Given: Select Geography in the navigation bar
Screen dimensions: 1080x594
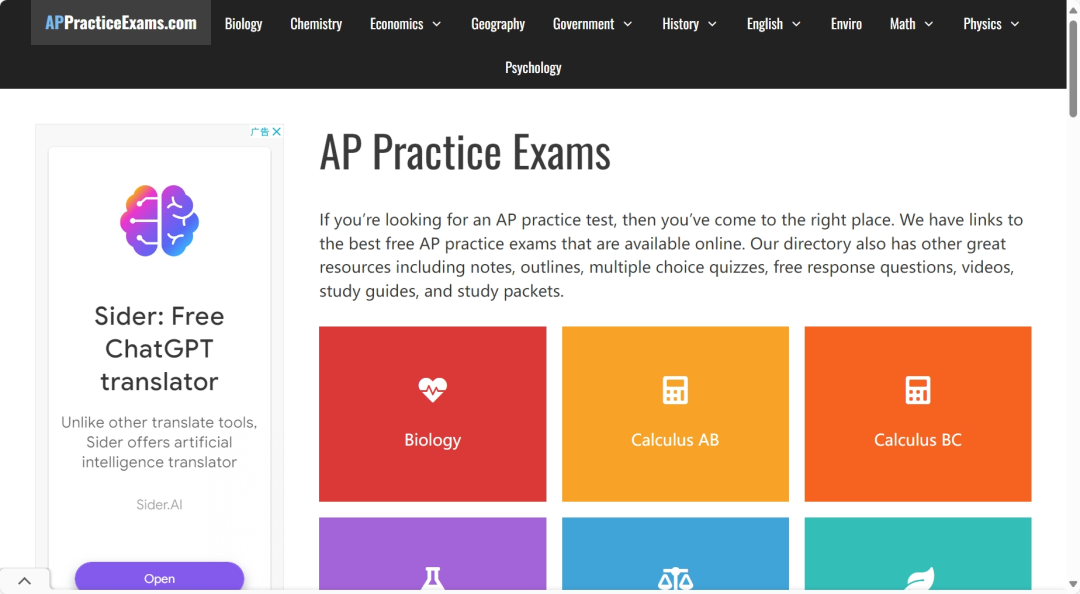Looking at the screenshot, I should coord(498,24).
